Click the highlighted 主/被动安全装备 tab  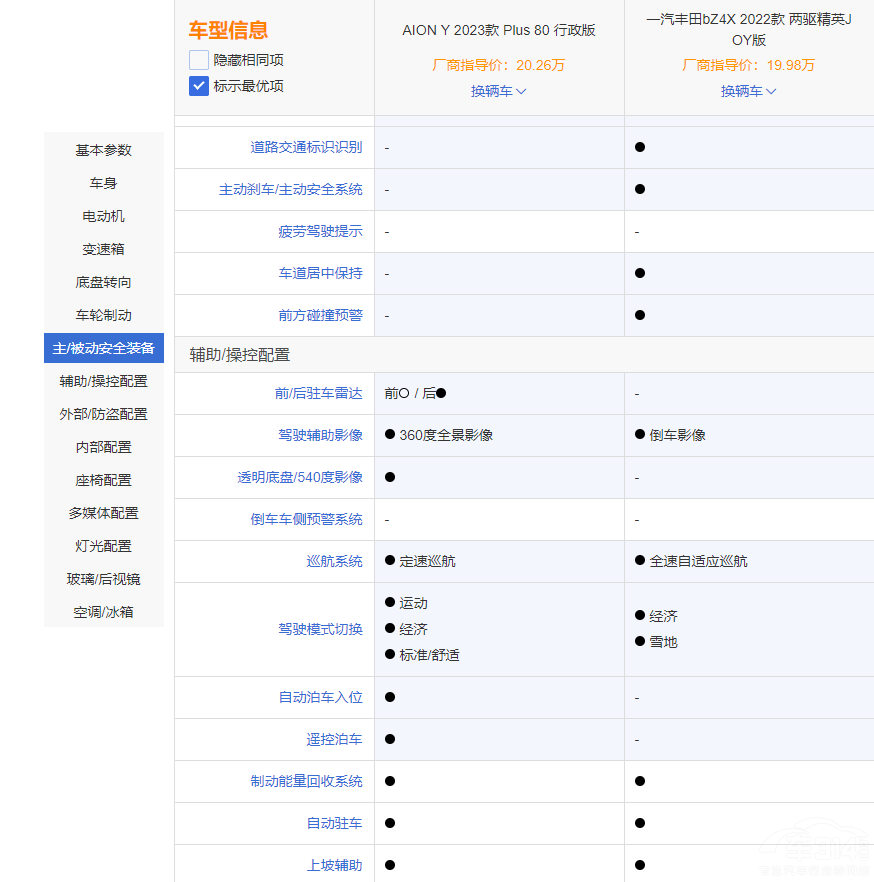[x=103, y=348]
